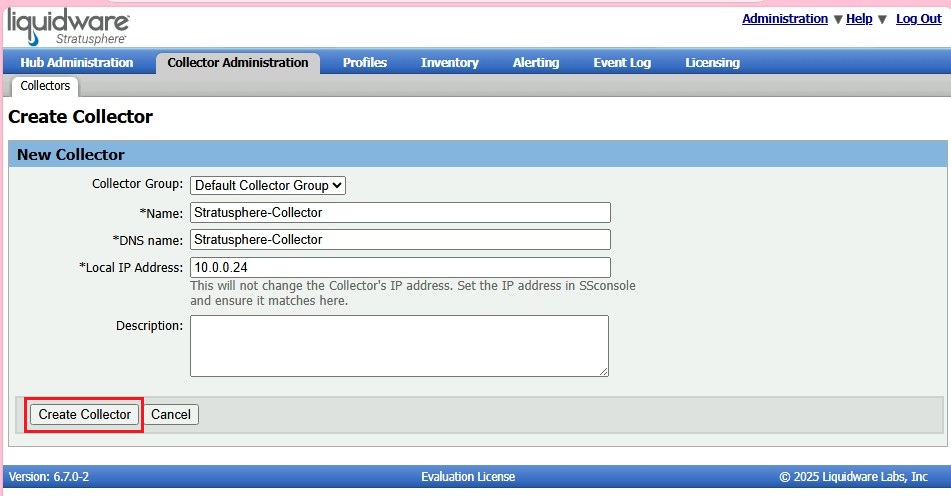The image size is (951, 496).
Task: Click the 'Create Collector' page heading
Action: point(80,116)
